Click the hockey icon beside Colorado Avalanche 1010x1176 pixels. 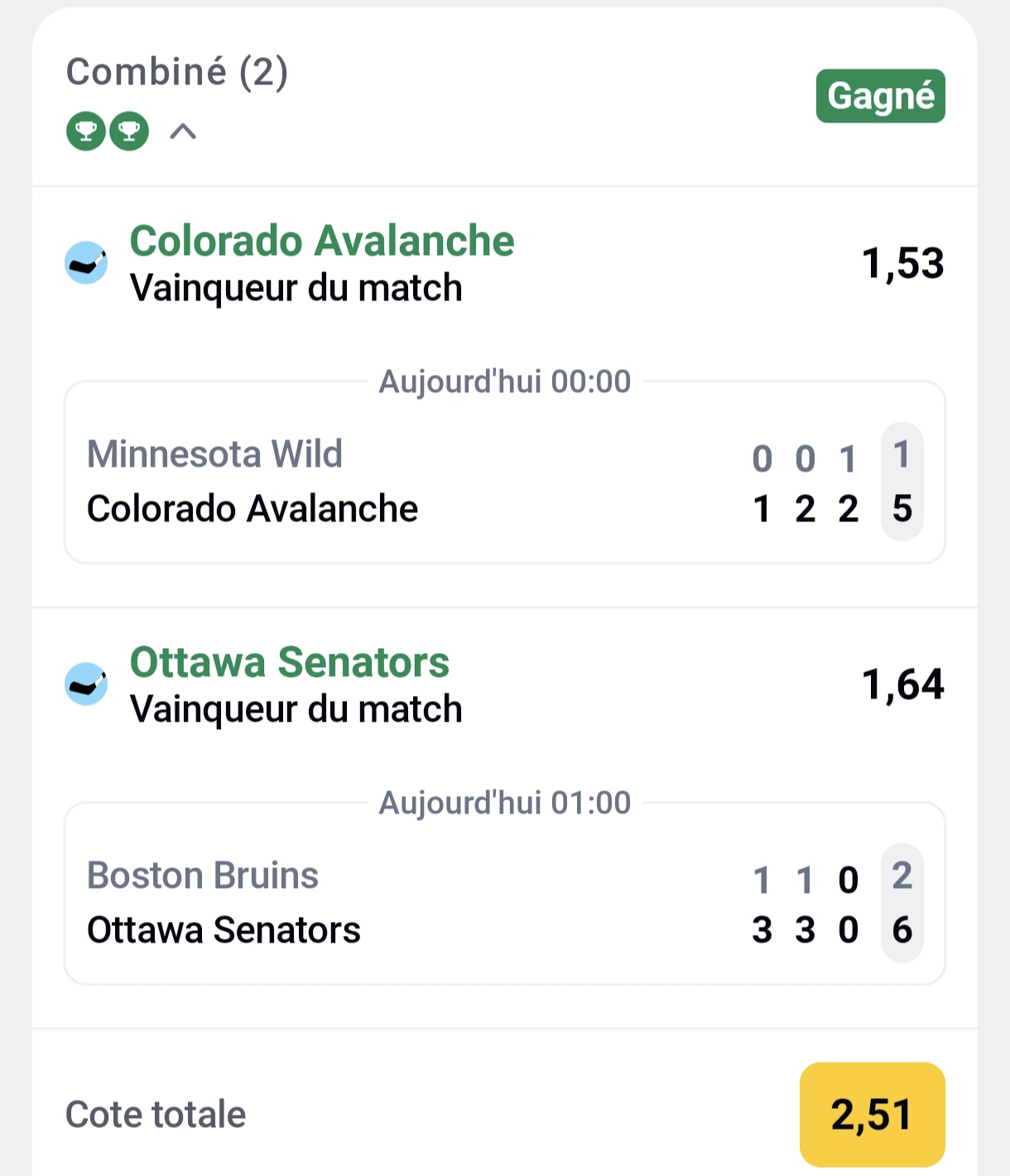86,263
